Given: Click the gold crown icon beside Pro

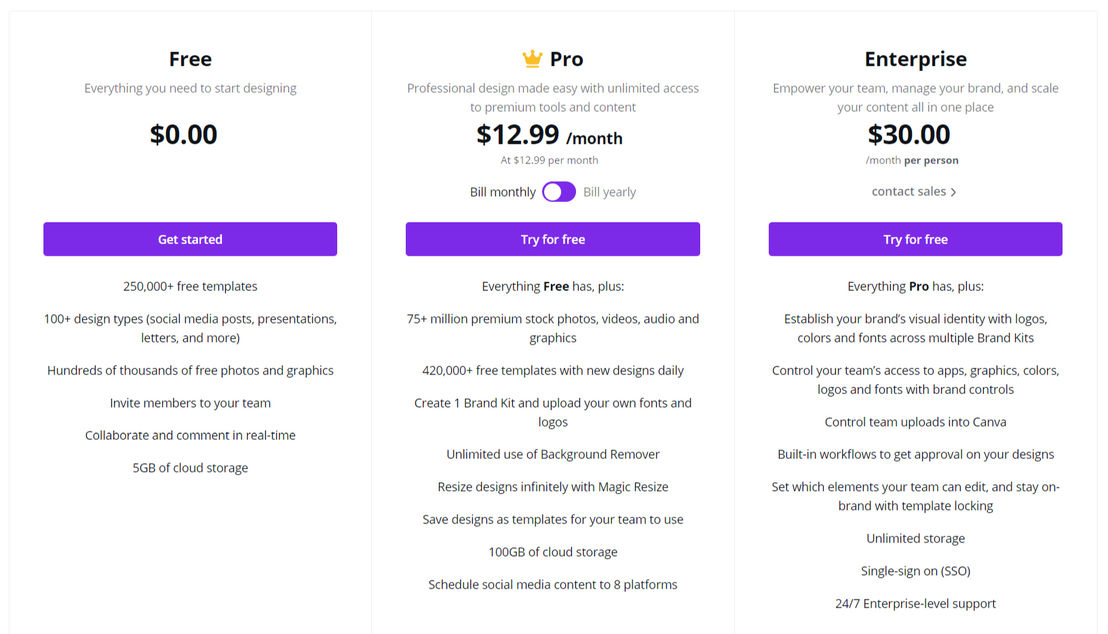Looking at the screenshot, I should (532, 59).
